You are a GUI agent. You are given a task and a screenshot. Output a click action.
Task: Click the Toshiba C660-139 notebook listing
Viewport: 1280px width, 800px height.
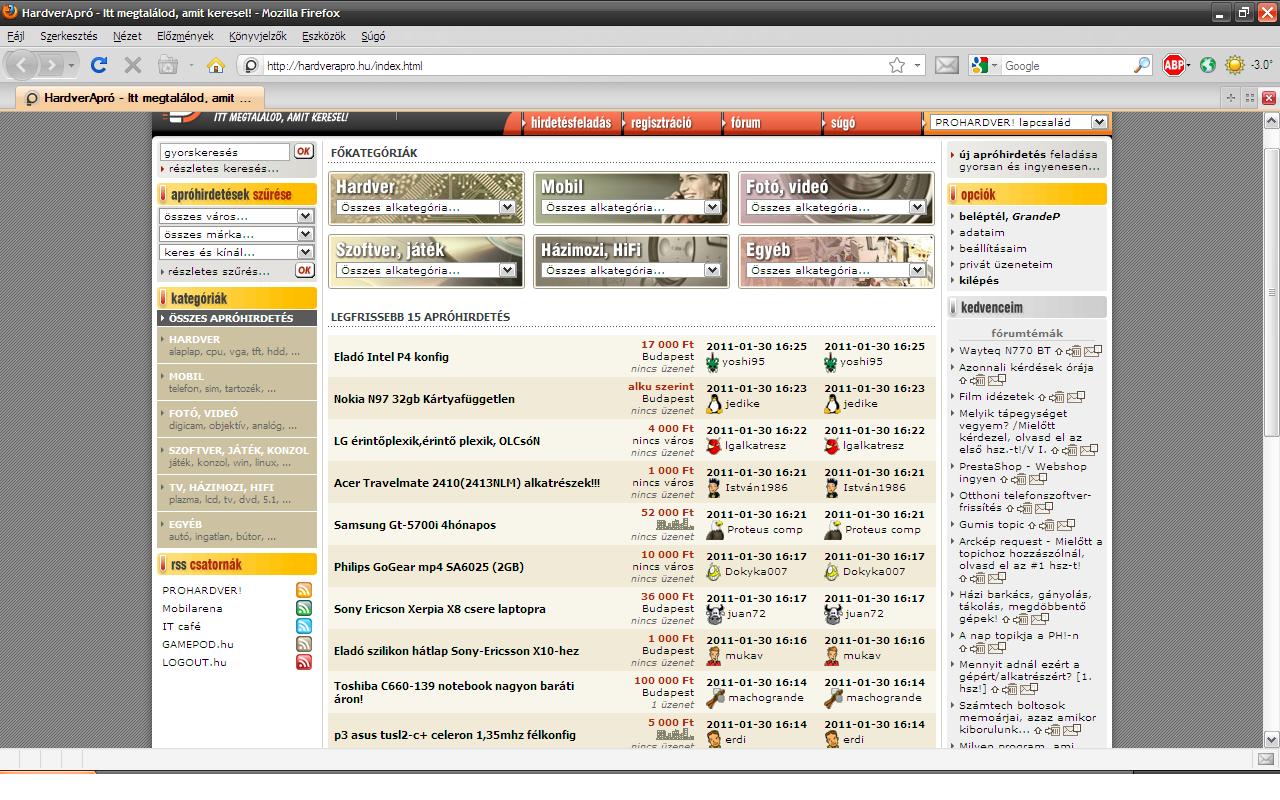[454, 693]
